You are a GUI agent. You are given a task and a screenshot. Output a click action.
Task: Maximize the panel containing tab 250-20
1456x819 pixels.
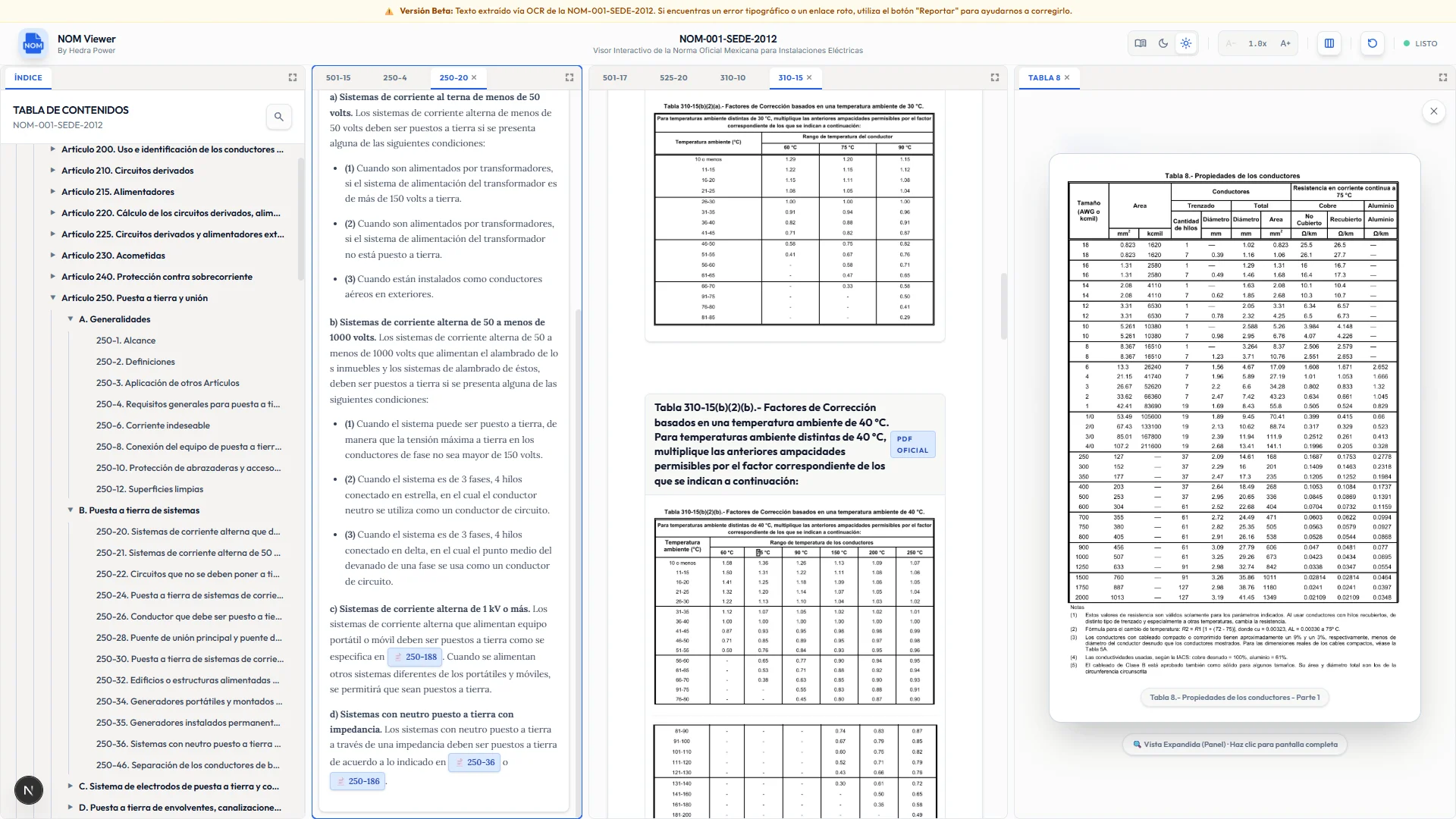pyautogui.click(x=570, y=77)
